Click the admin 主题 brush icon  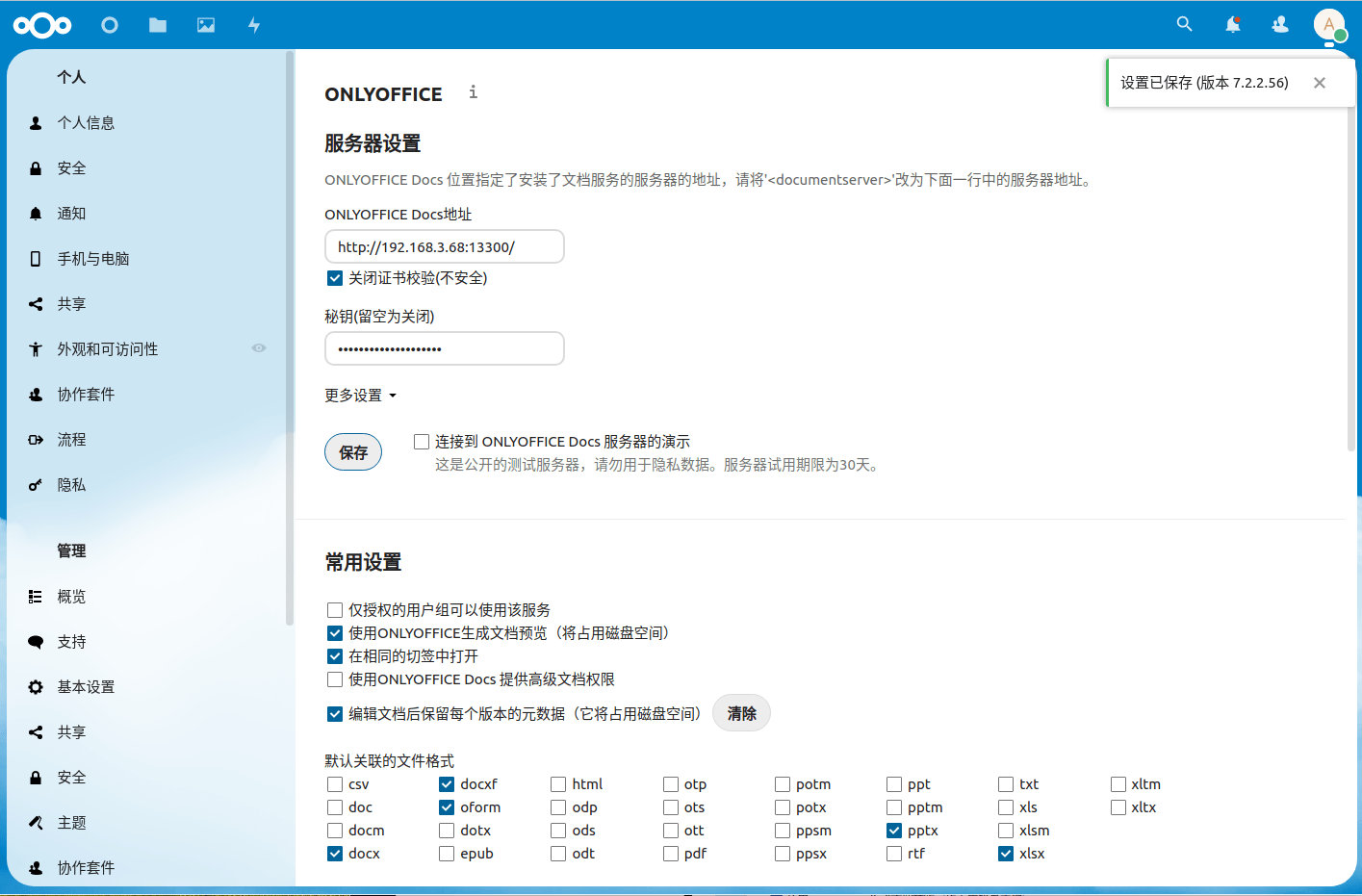(36, 823)
